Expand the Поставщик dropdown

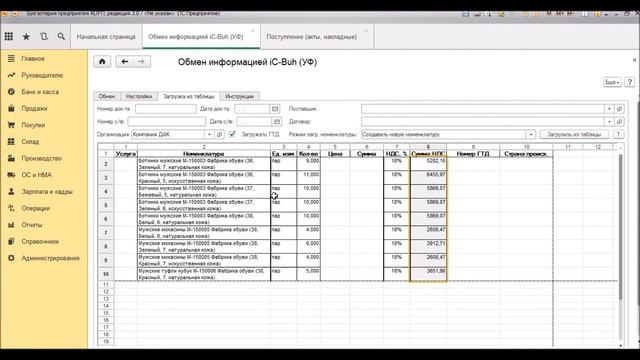coord(609,109)
